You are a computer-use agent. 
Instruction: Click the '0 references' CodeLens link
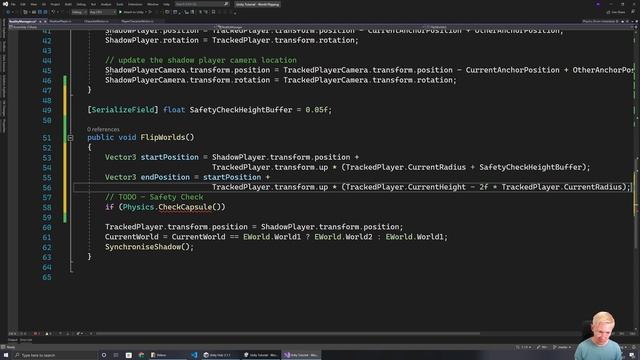[103, 129]
